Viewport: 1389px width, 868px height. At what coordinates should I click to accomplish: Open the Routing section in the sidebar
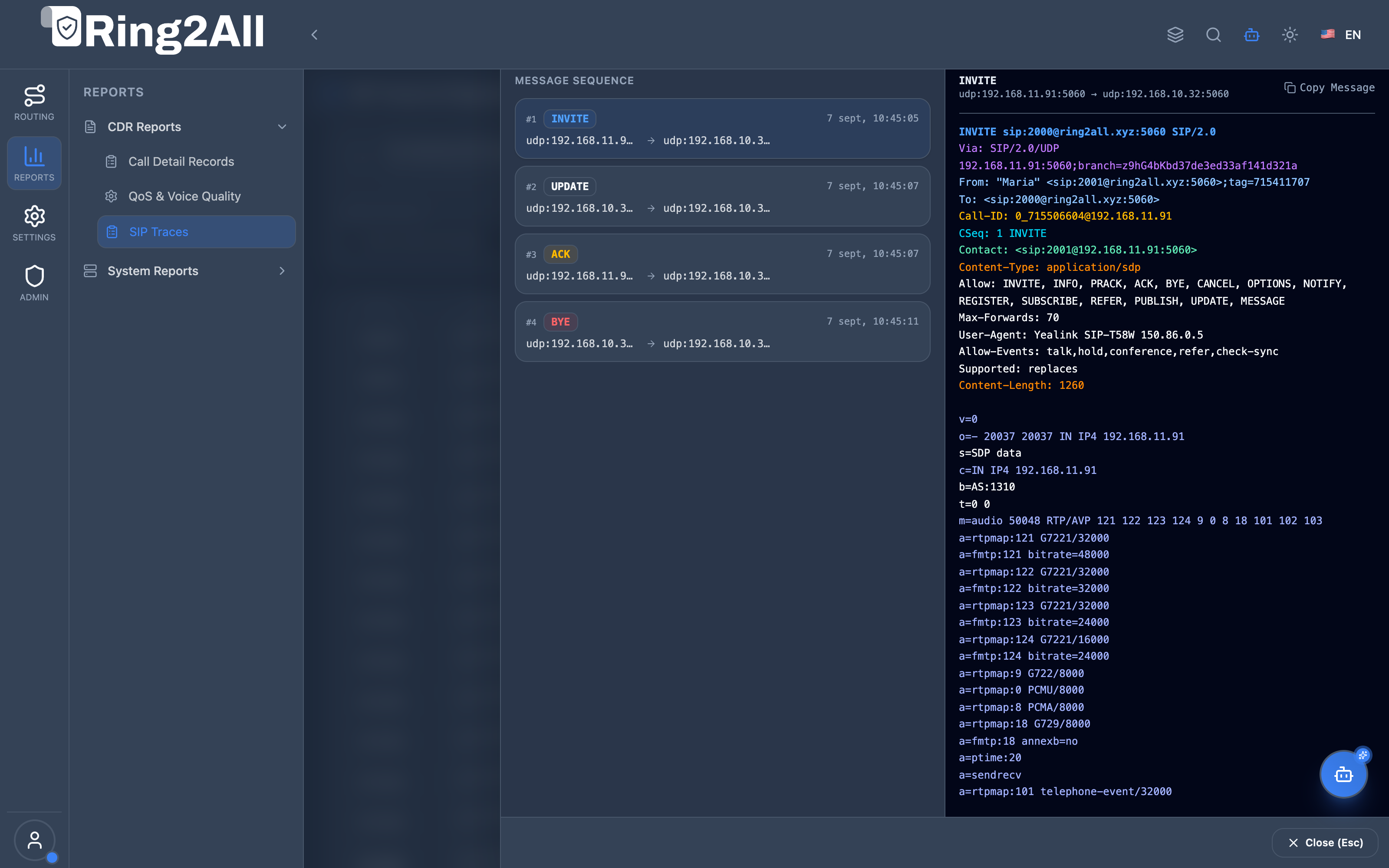click(34, 103)
